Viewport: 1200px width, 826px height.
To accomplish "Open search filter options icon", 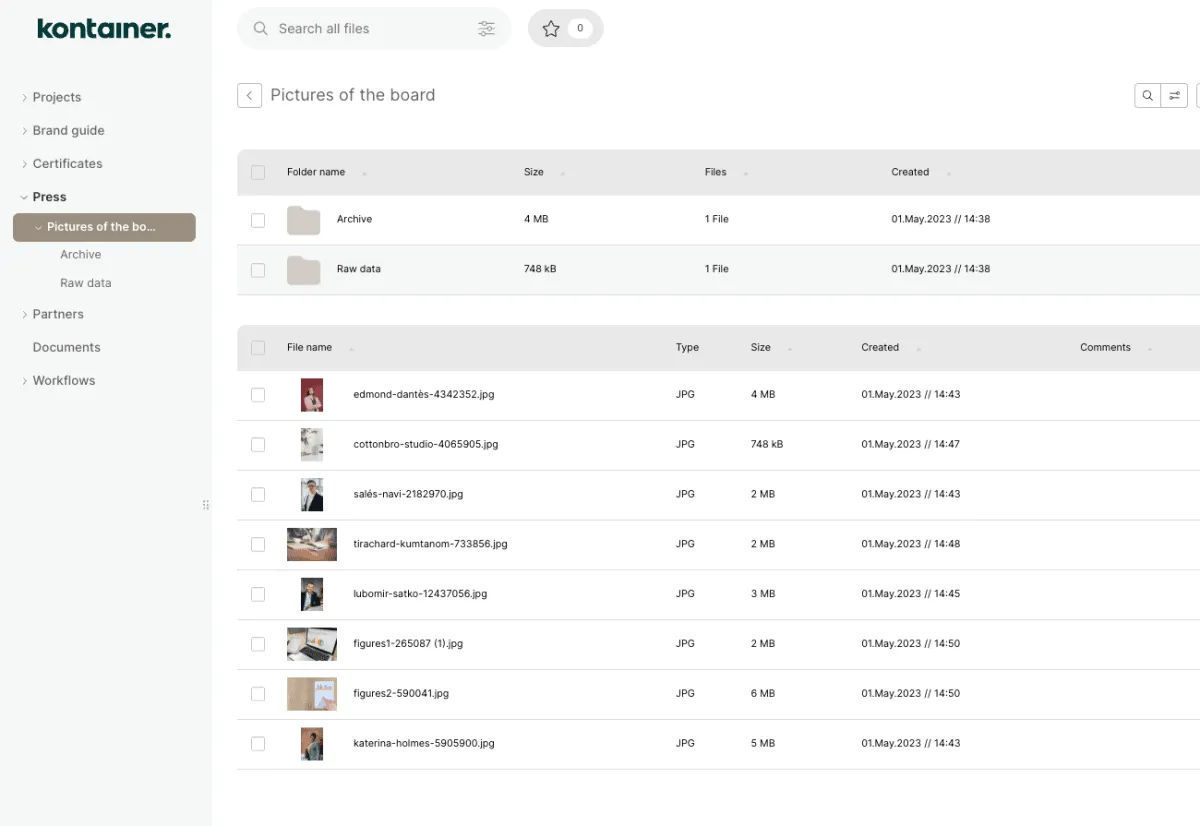I will point(486,29).
